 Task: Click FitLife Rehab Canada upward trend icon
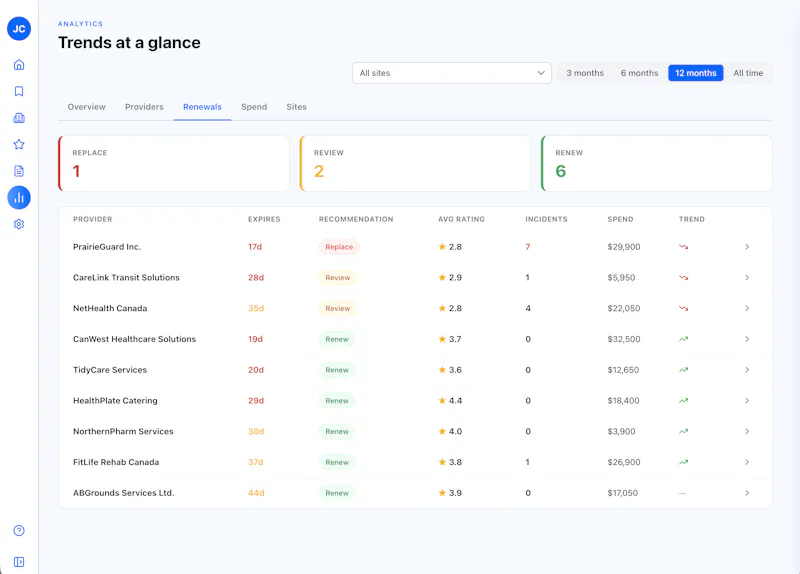684,462
